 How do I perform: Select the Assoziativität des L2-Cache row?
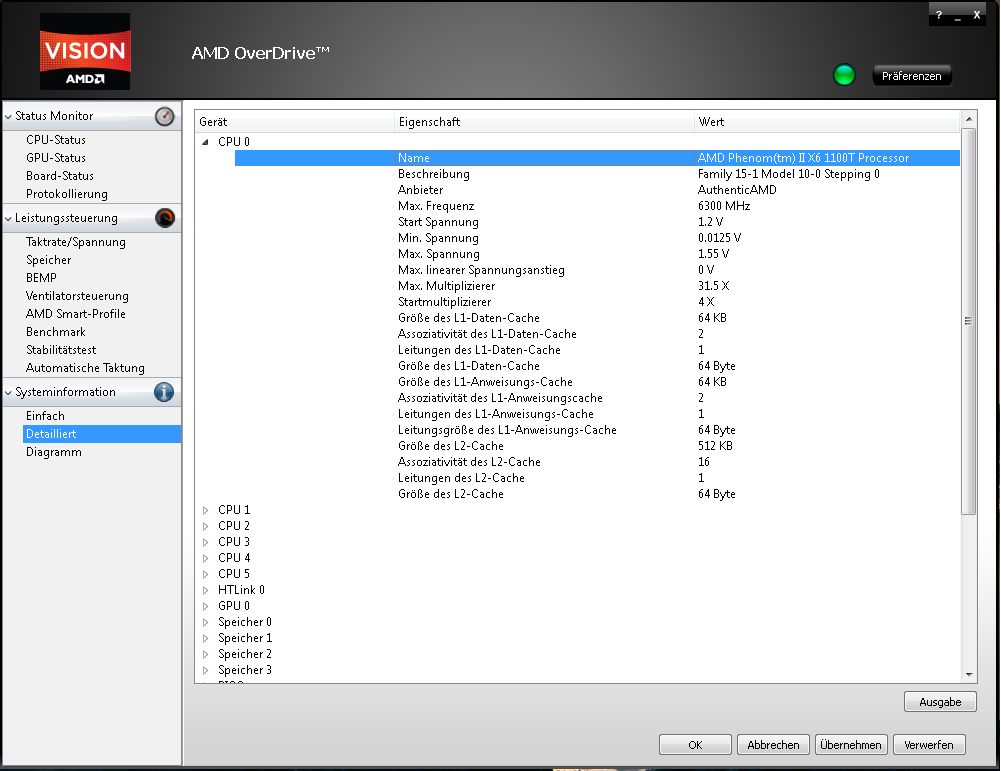pyautogui.click(x=598, y=462)
